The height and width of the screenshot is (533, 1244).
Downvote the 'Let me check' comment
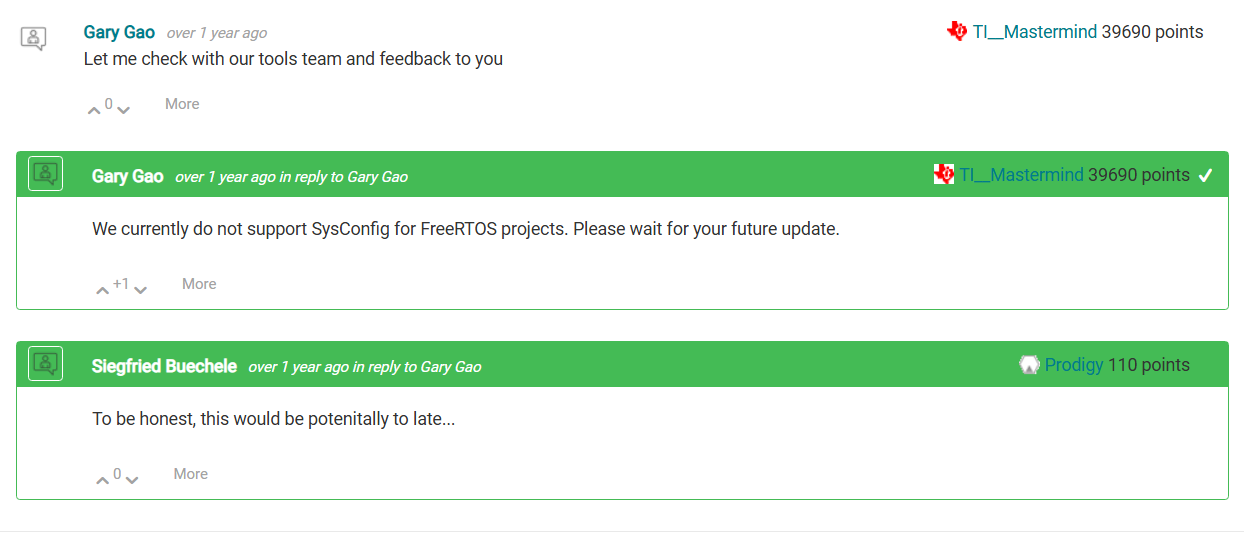(x=123, y=109)
